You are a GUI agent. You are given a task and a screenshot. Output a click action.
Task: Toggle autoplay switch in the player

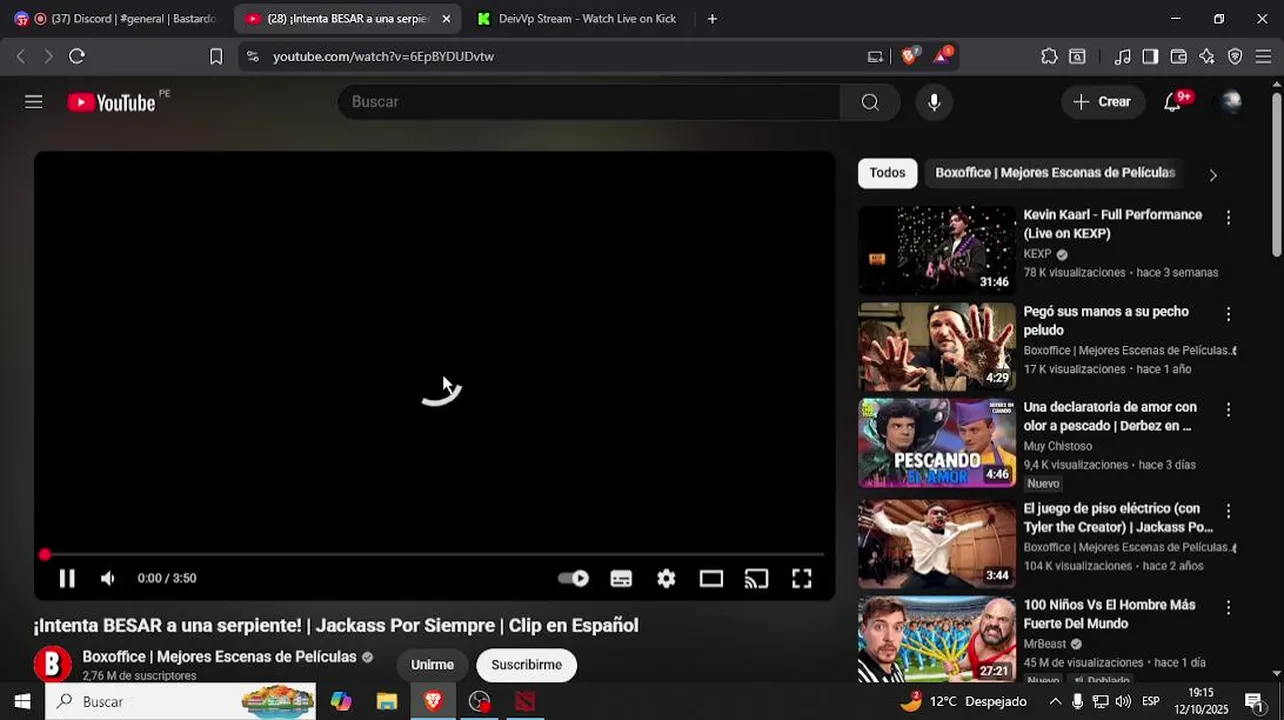coord(573,578)
